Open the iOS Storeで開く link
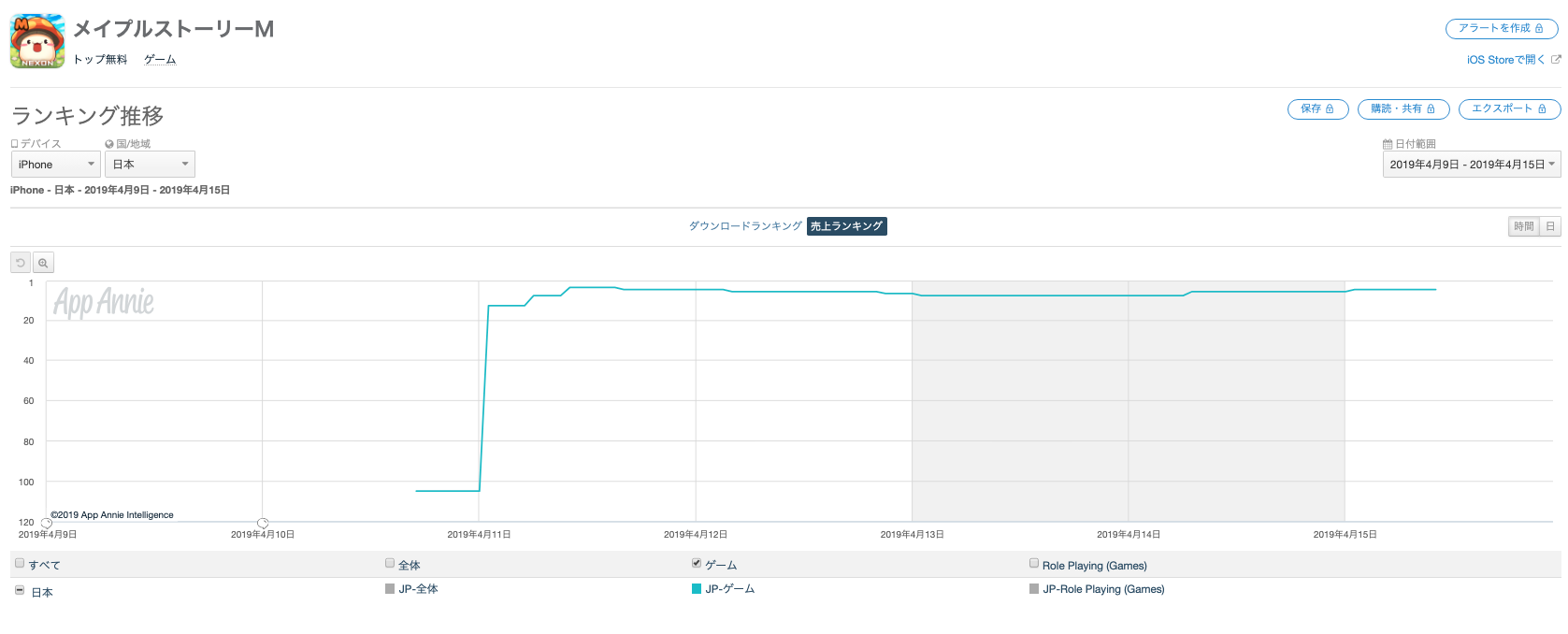This screenshot has width=1568, height=634. click(1514, 60)
